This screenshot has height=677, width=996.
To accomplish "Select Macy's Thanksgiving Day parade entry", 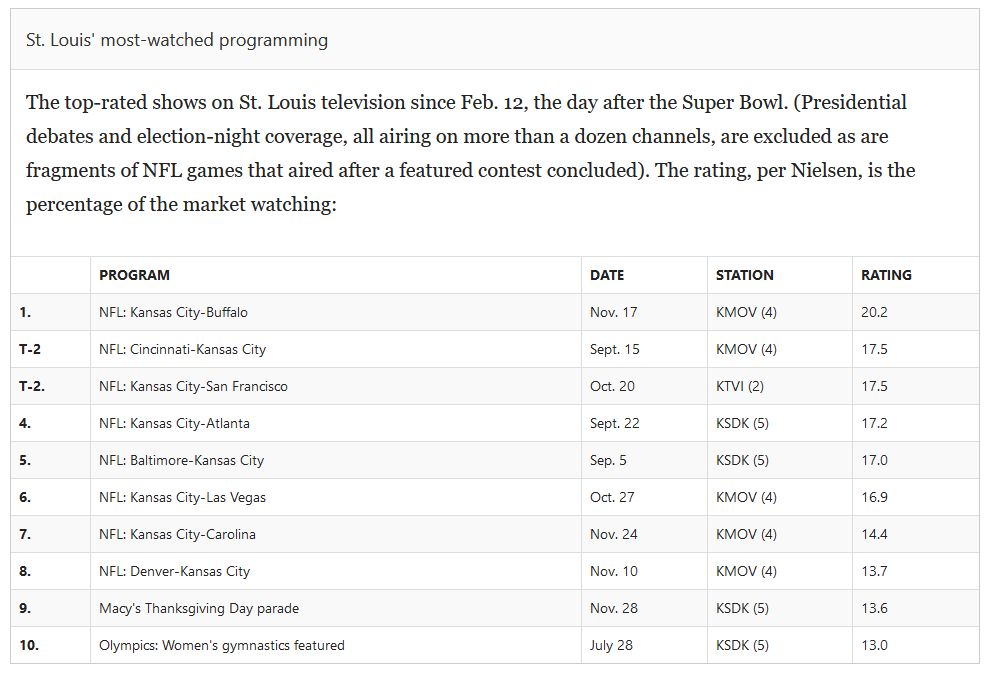I will tap(199, 608).
